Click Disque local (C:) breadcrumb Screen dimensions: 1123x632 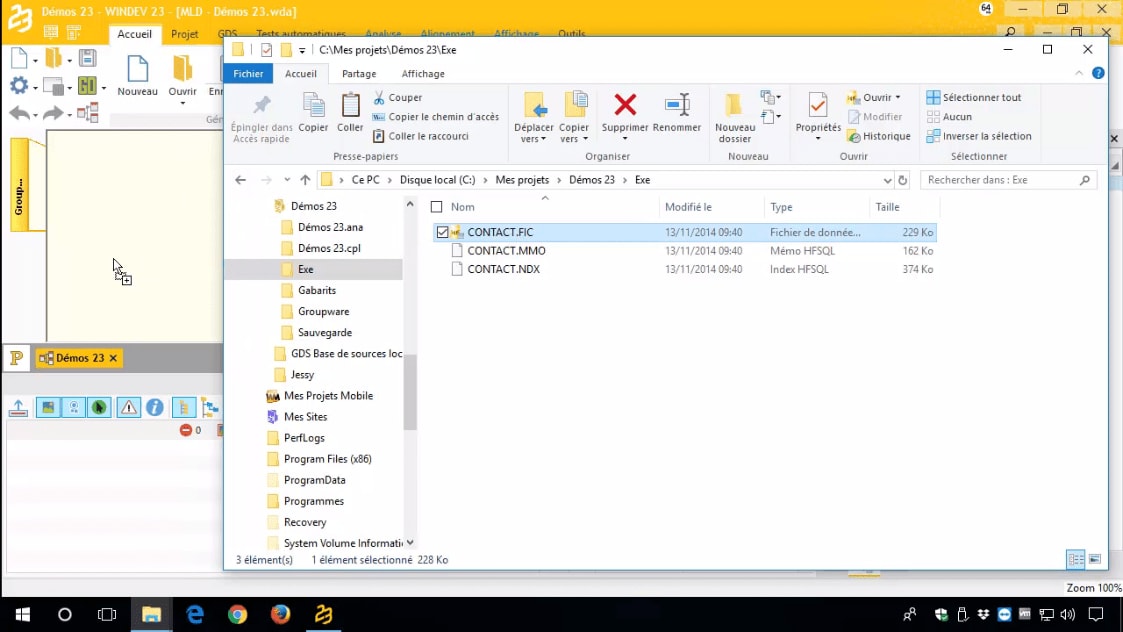click(x=437, y=180)
